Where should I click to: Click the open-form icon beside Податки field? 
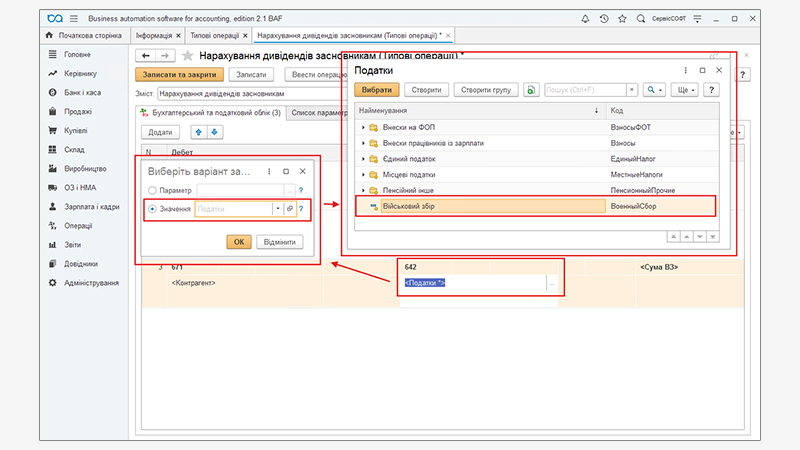click(x=289, y=208)
